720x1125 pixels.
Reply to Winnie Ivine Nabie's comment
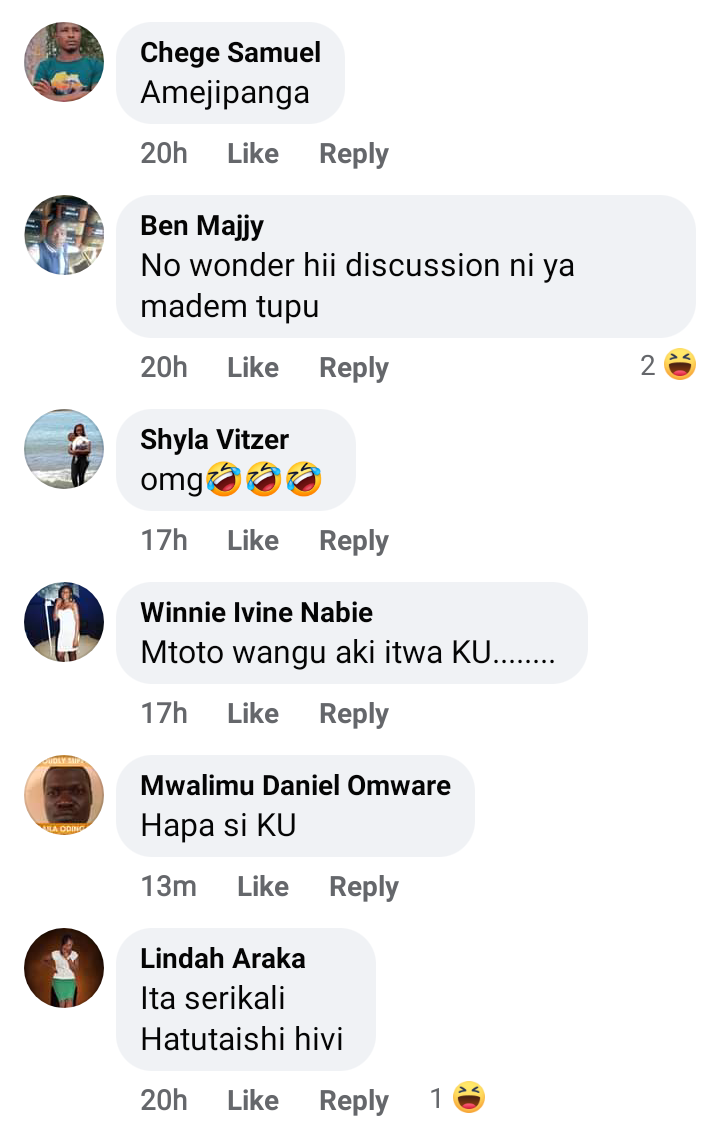pos(354,714)
